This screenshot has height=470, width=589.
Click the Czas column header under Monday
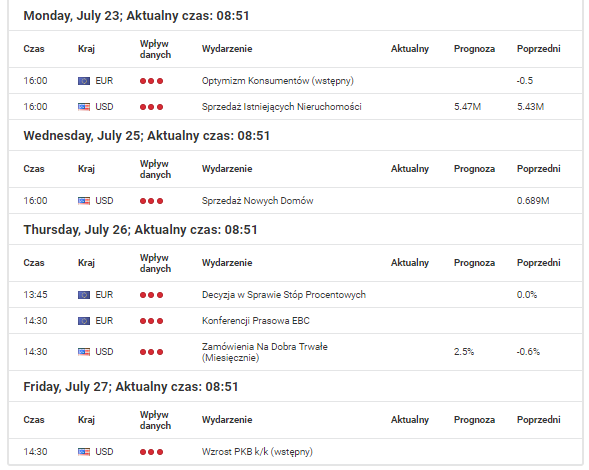34,49
